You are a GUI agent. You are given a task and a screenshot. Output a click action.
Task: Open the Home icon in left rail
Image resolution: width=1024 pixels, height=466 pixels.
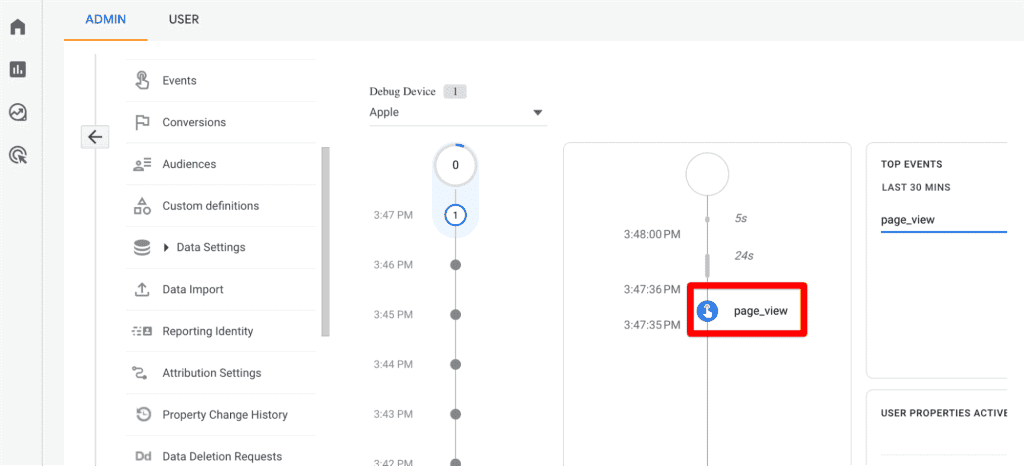tap(18, 27)
